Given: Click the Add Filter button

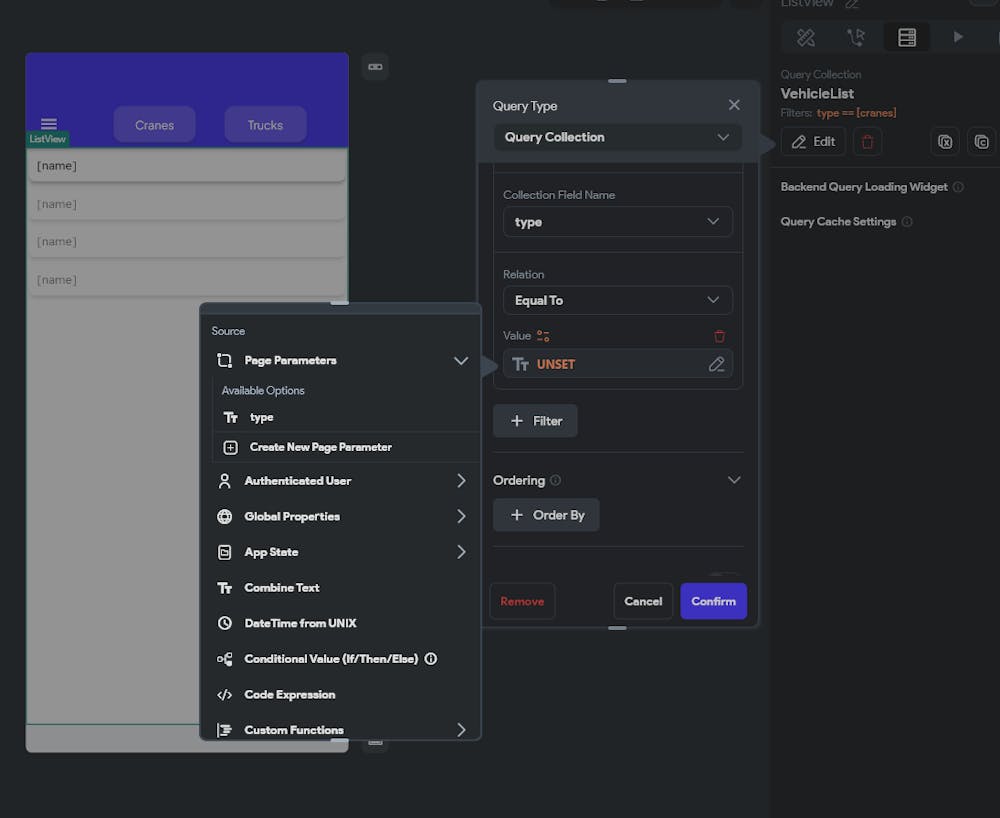Looking at the screenshot, I should (535, 421).
